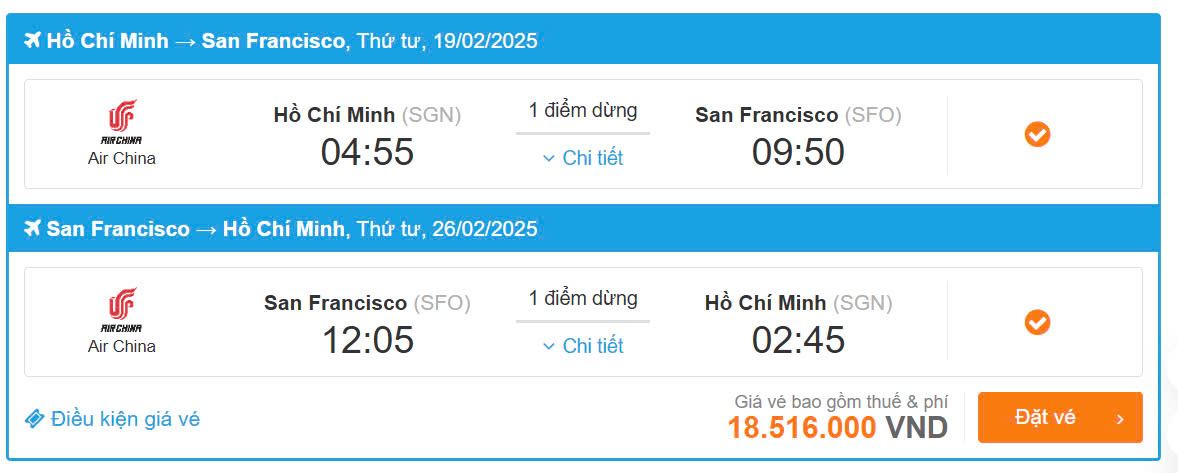Click airplane icon in return flight header
This screenshot has height=473, width=1178.
pos(31,229)
